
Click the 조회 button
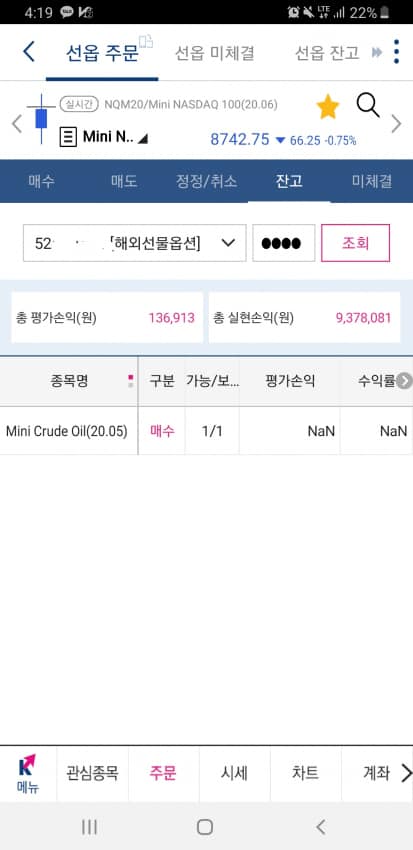tap(356, 243)
